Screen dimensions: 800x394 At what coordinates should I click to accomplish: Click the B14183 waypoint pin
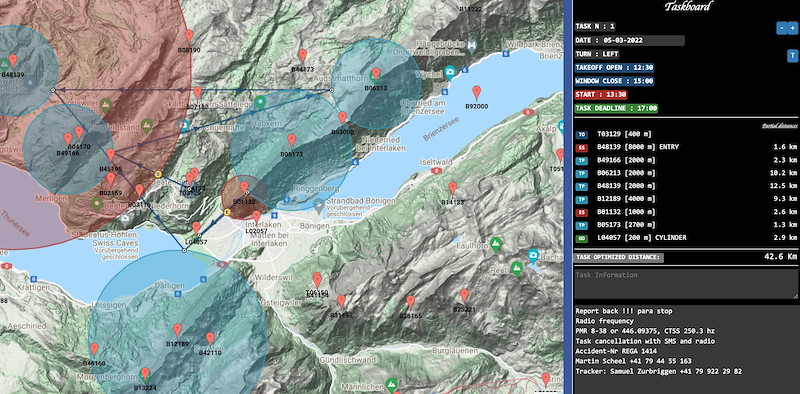pos(453,189)
